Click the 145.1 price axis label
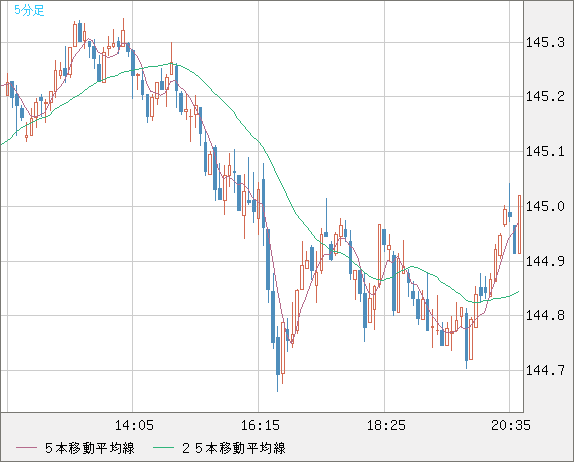 tap(545, 151)
